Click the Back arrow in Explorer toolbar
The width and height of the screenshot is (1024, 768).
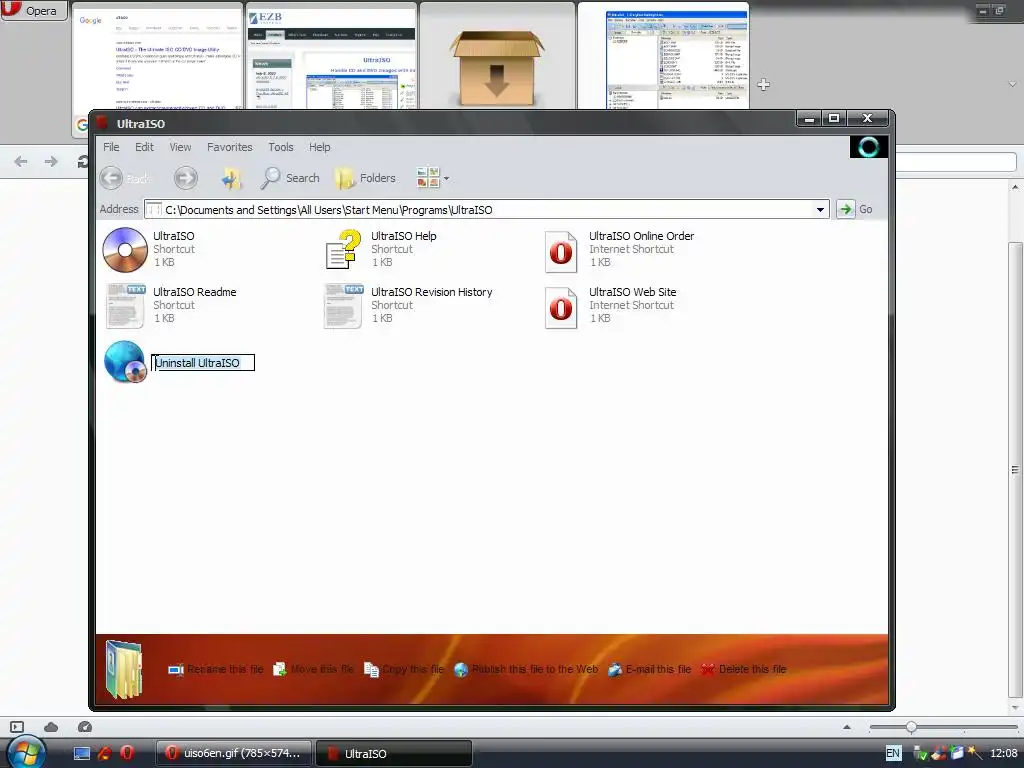112,178
